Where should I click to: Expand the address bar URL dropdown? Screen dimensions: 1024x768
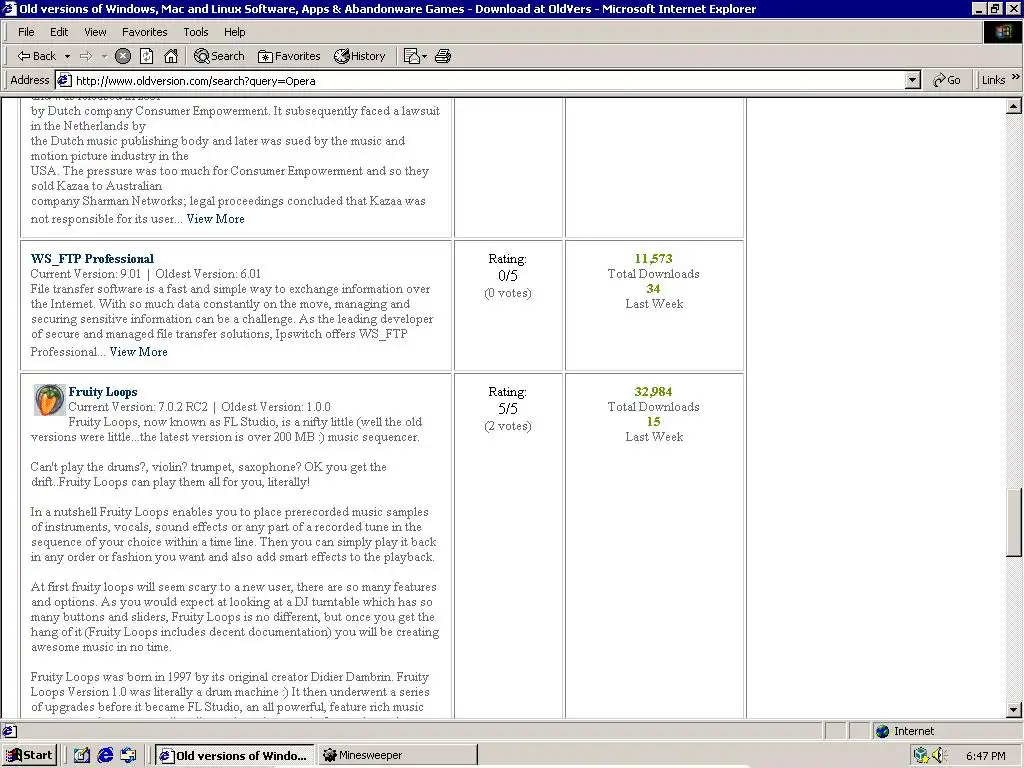click(913, 80)
